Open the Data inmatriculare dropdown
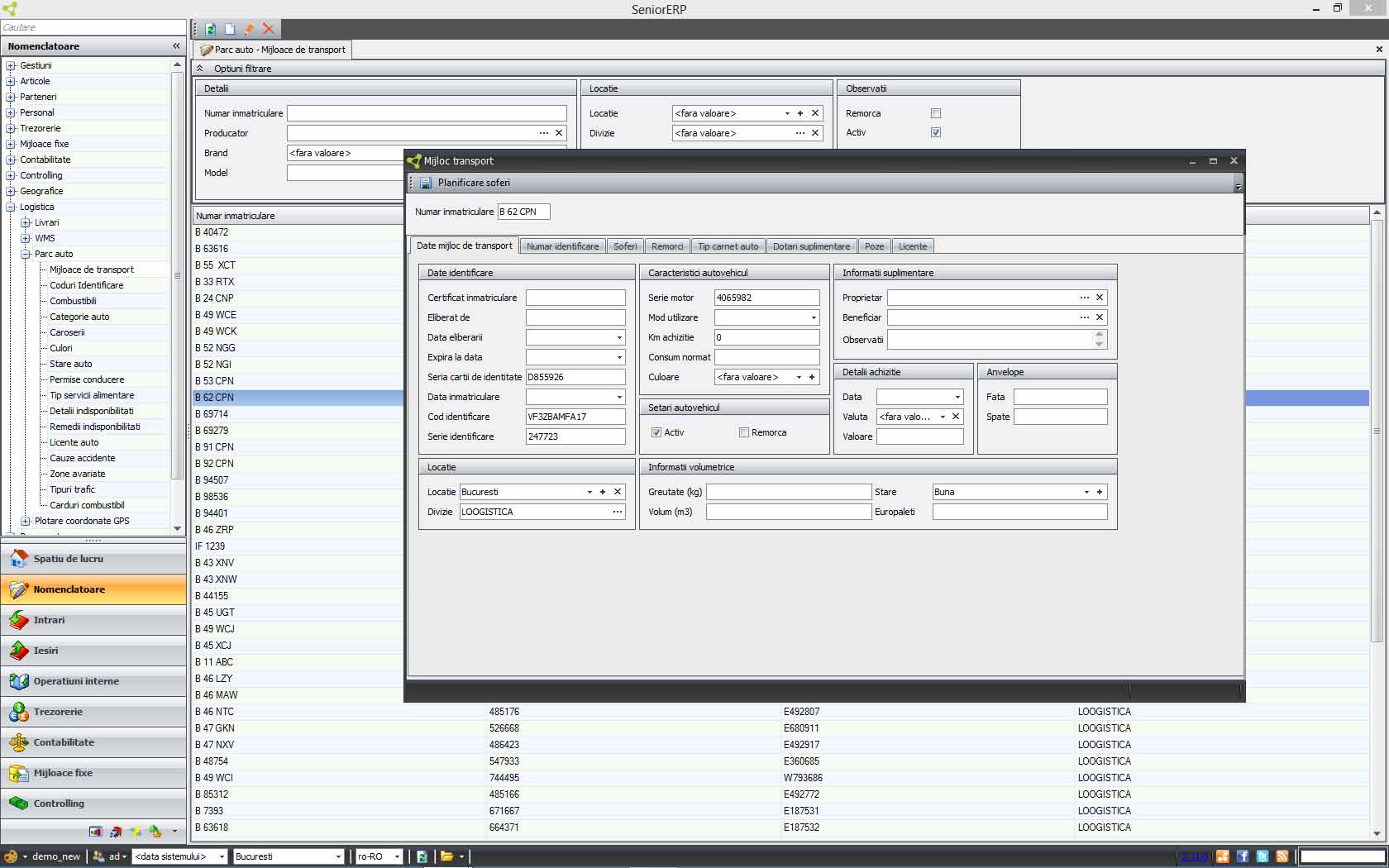The image size is (1389, 868). pyautogui.click(x=619, y=397)
